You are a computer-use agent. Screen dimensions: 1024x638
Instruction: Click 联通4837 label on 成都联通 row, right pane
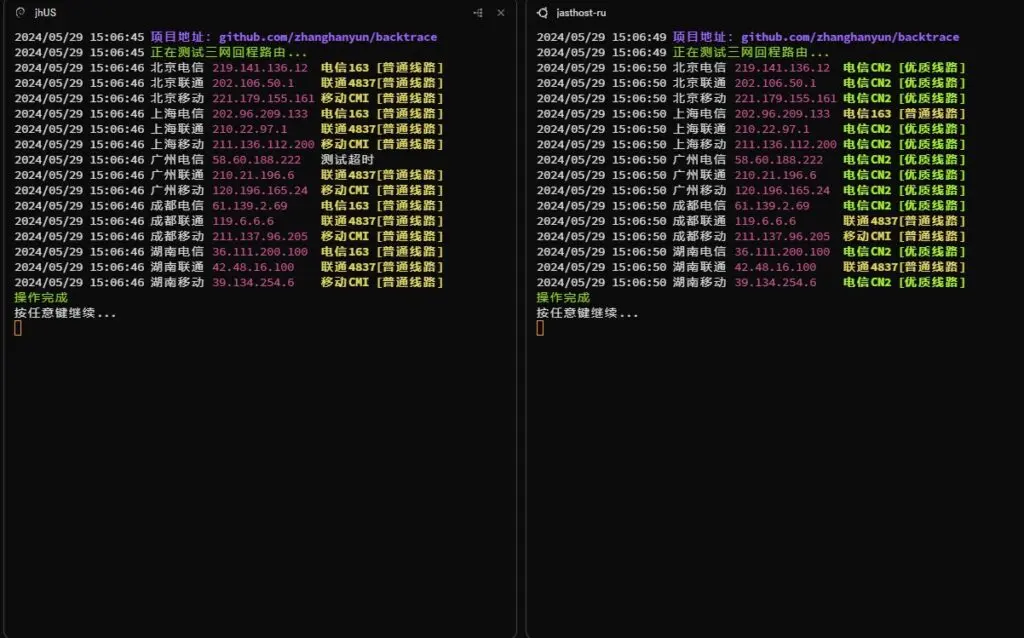click(x=869, y=221)
